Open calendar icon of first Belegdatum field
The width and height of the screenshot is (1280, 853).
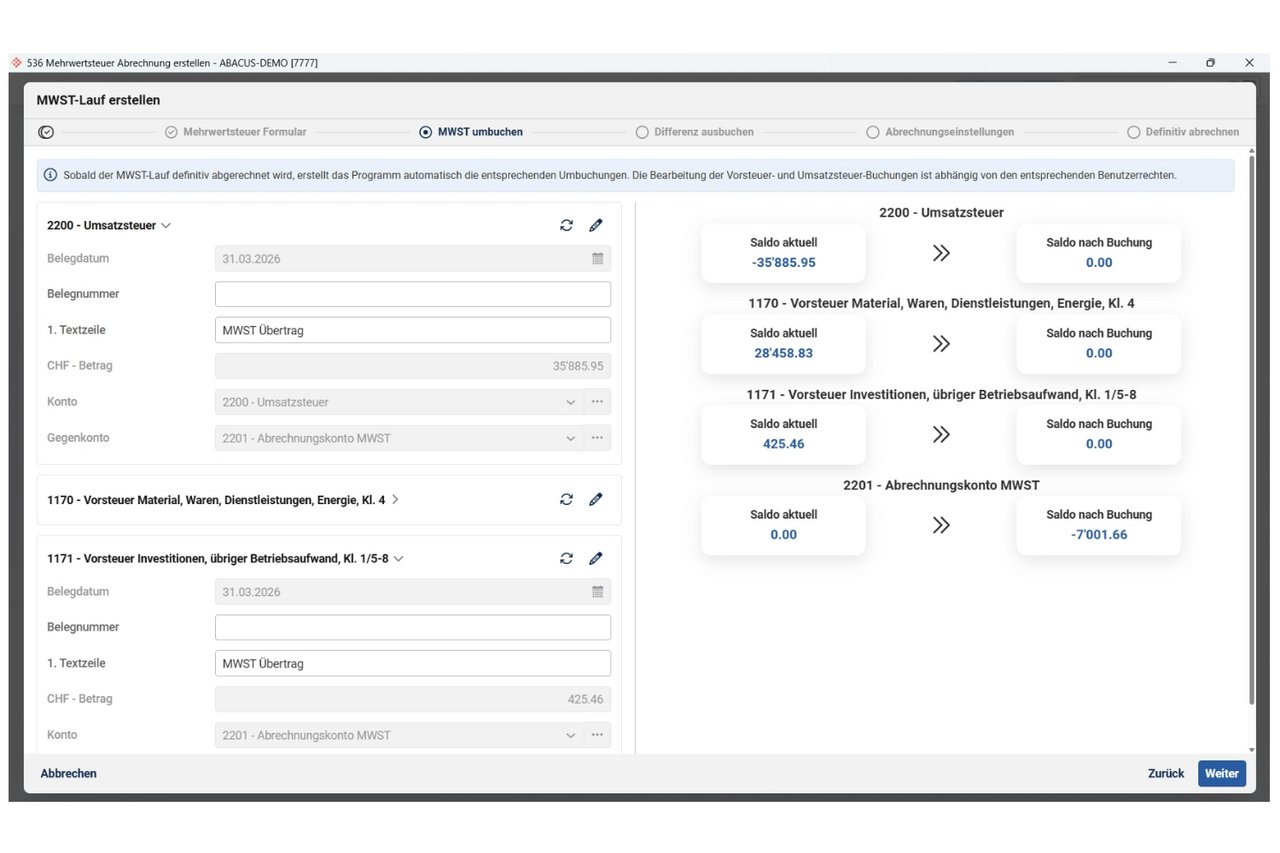(597, 258)
